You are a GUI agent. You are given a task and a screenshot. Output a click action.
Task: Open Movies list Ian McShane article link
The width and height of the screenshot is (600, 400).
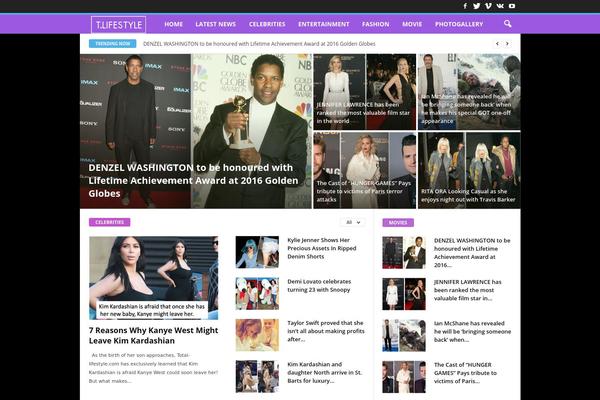coord(473,331)
